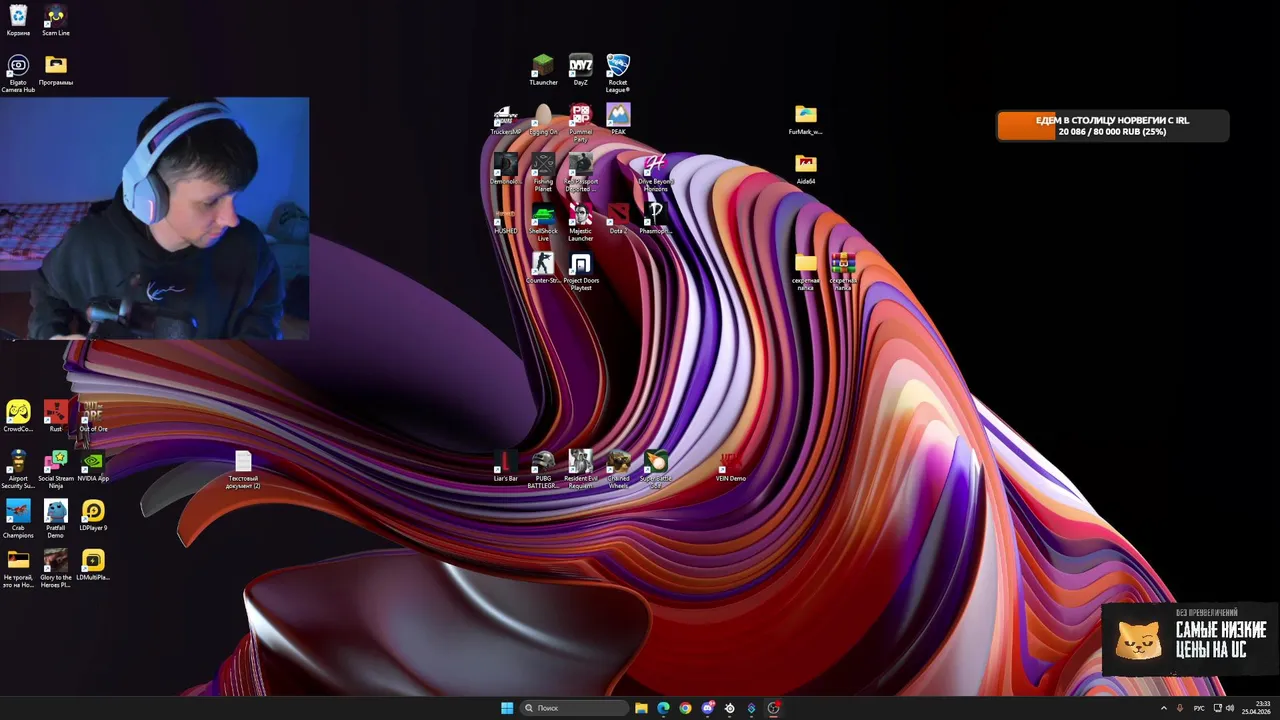Select the Pummel Party shortcut
Viewport: 1280px width, 720px height.
coord(581,123)
